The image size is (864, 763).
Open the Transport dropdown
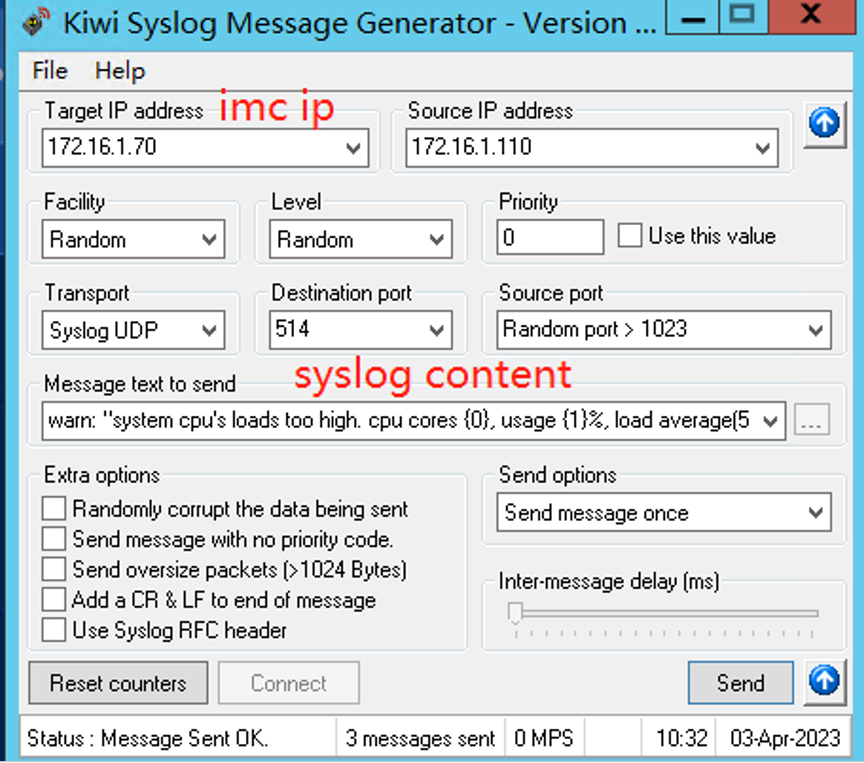(133, 330)
